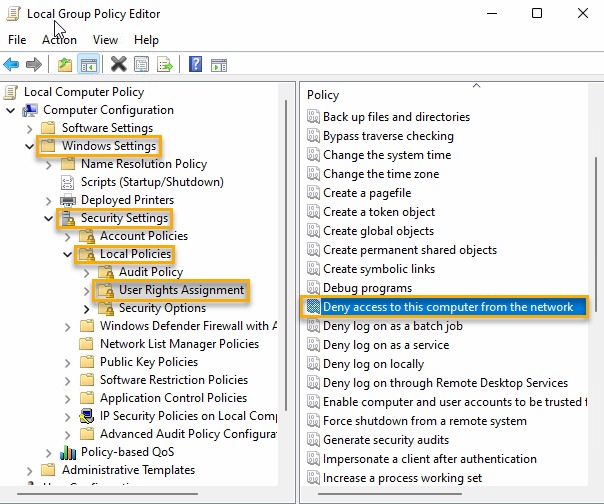Toggle Show/Hide Console Tree toolbar icon
This screenshot has height=504, width=604.
pyautogui.click(x=89, y=64)
